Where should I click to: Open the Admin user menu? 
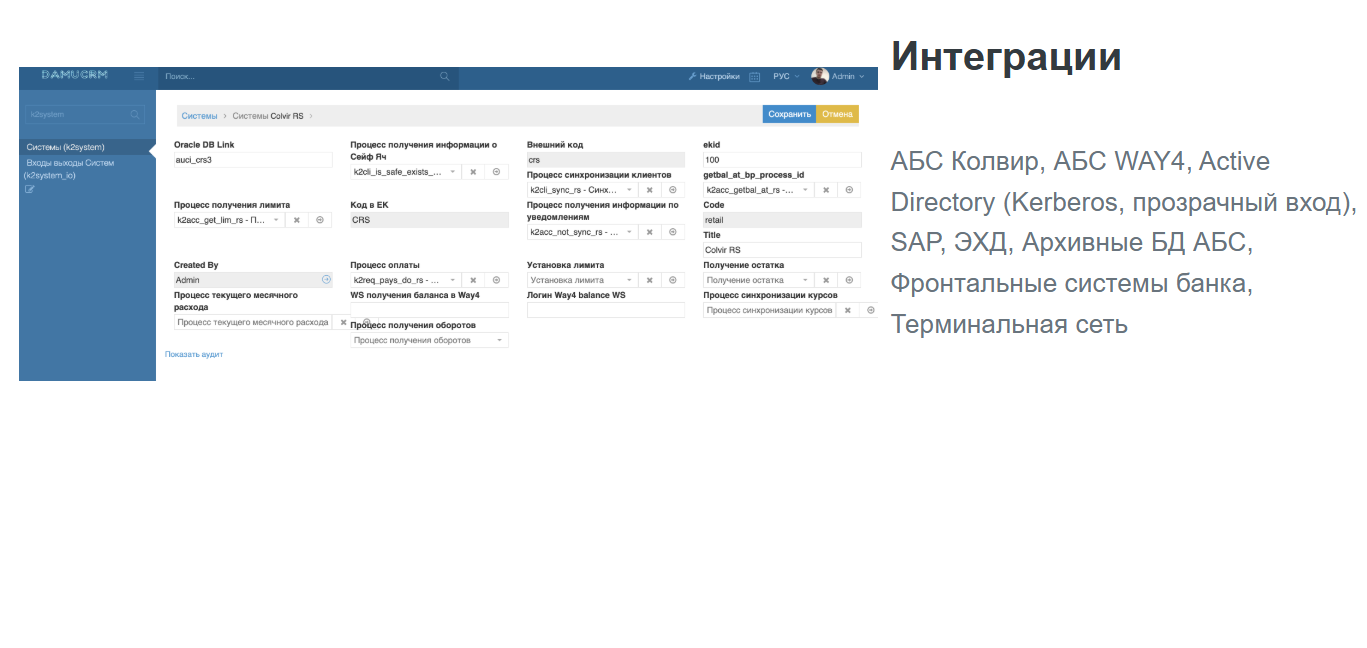(848, 76)
